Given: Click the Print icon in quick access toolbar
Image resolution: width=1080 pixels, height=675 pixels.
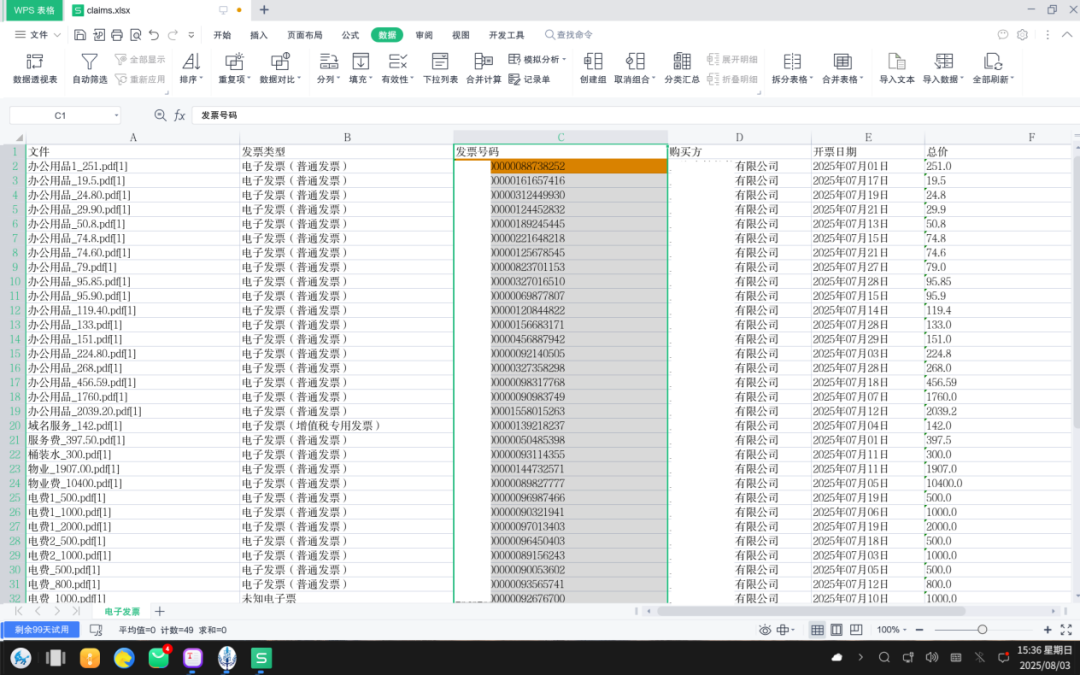Looking at the screenshot, I should click(117, 34).
